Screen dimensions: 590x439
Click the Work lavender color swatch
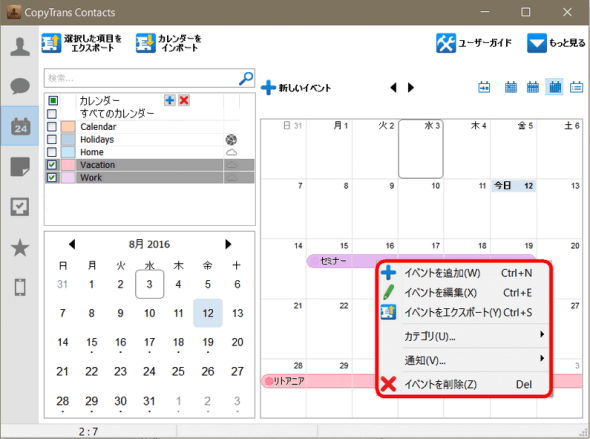point(68,178)
